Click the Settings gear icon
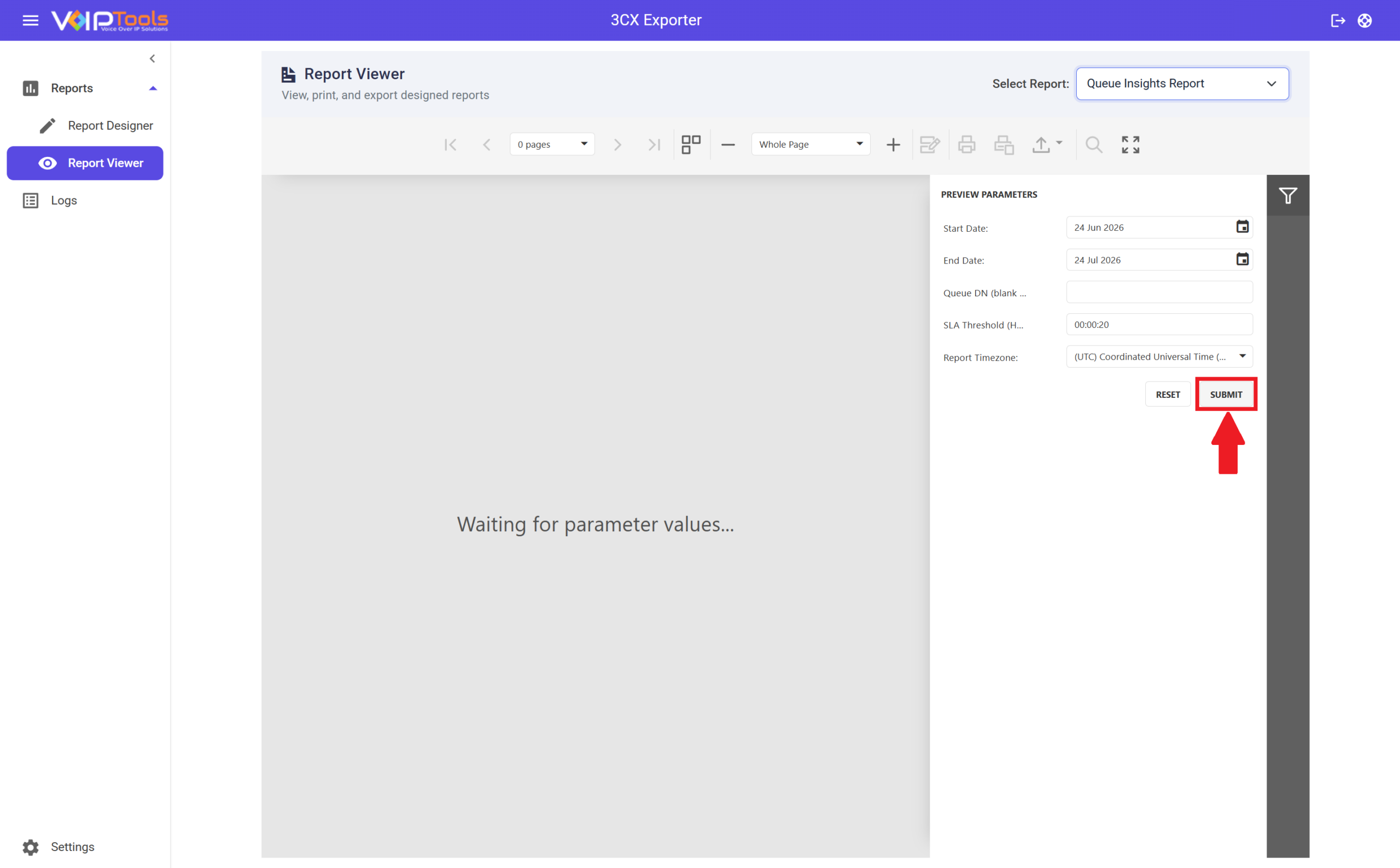Viewport: 1400px width, 868px height. (x=31, y=847)
